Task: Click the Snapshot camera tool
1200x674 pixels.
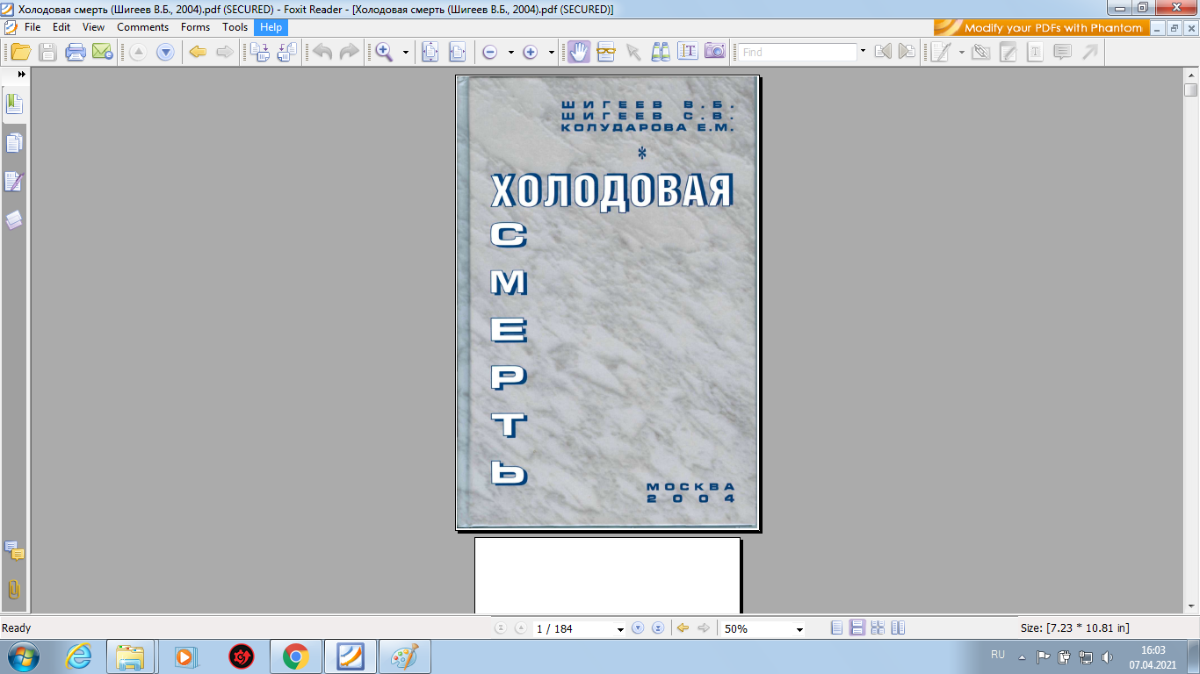Action: pyautogui.click(x=715, y=52)
